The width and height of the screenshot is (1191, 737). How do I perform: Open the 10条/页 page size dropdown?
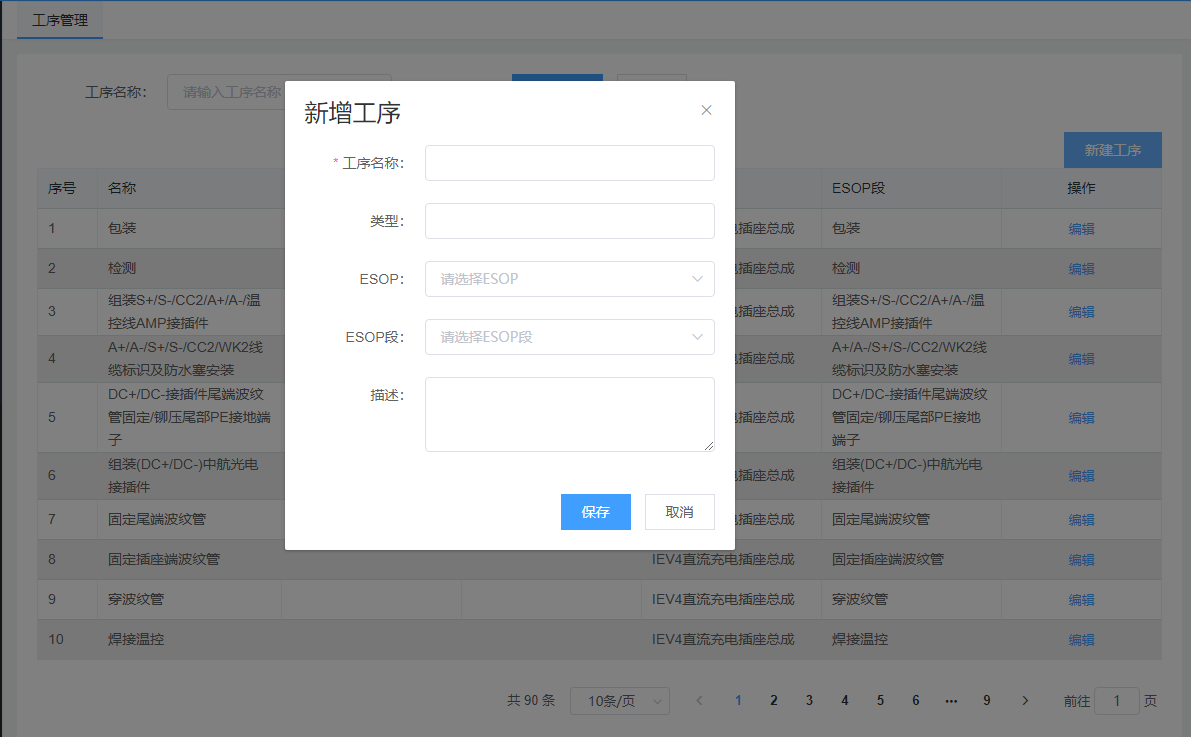[x=619, y=701]
